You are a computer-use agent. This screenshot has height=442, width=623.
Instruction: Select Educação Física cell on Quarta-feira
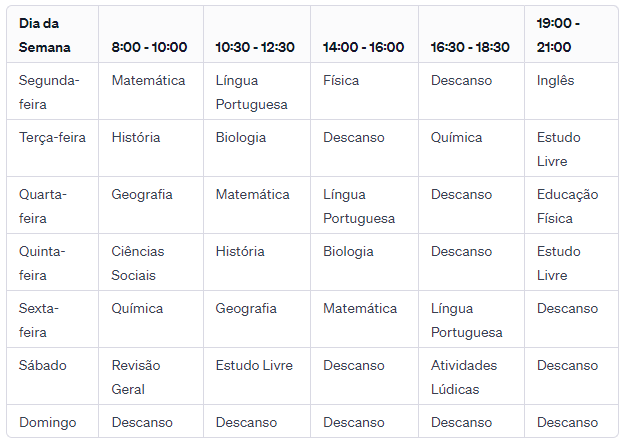[x=567, y=206]
